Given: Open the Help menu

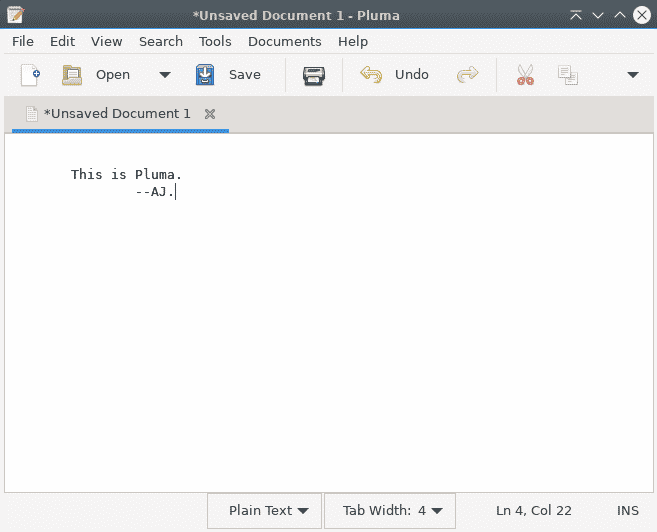Looking at the screenshot, I should pyautogui.click(x=353, y=41).
